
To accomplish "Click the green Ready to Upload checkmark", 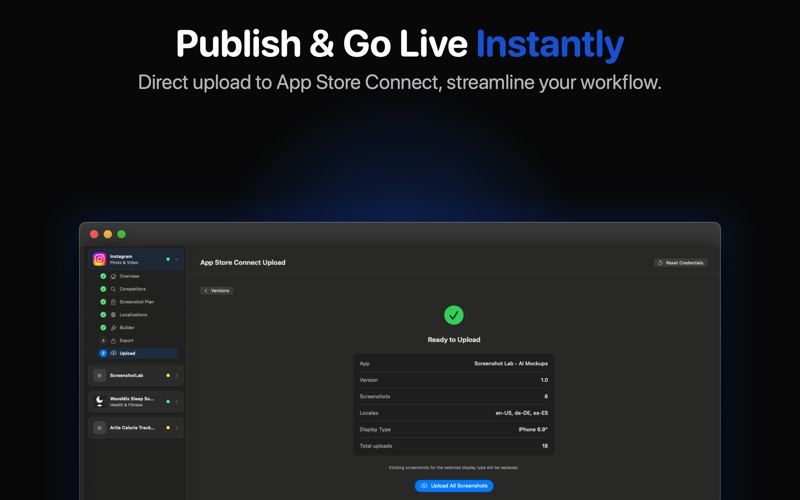I will (454, 315).
